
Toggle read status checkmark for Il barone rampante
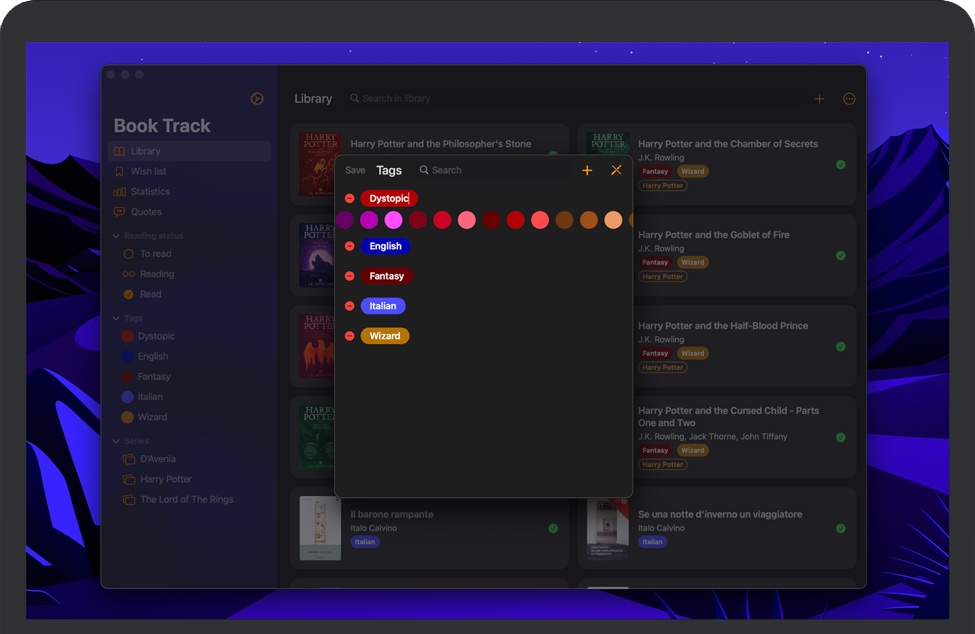tap(553, 528)
